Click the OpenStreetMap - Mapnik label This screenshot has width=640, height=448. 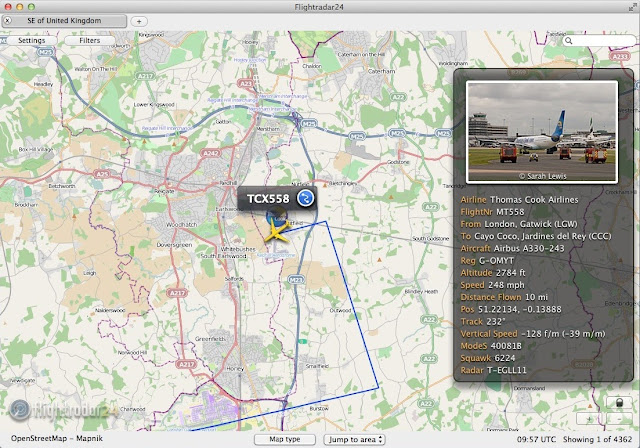pyautogui.click(x=57, y=439)
